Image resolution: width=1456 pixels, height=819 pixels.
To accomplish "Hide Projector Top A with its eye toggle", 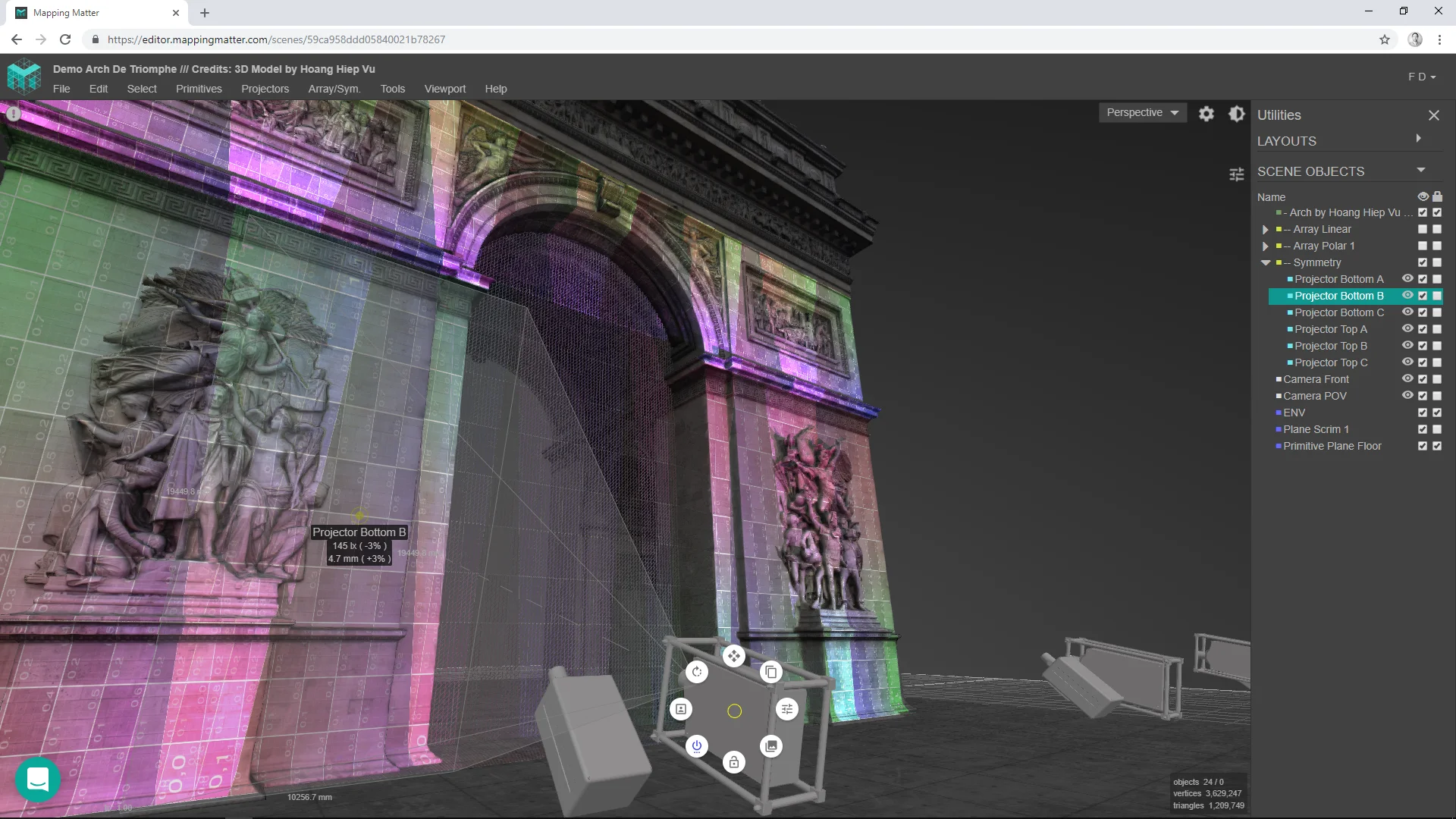I will tap(1407, 329).
